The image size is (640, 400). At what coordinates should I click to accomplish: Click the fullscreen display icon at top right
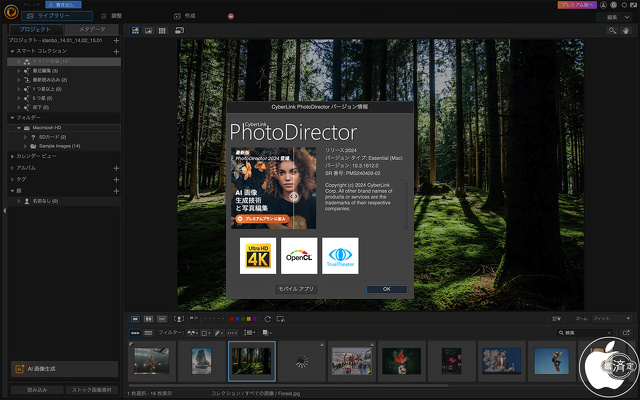pyautogui.click(x=634, y=5)
